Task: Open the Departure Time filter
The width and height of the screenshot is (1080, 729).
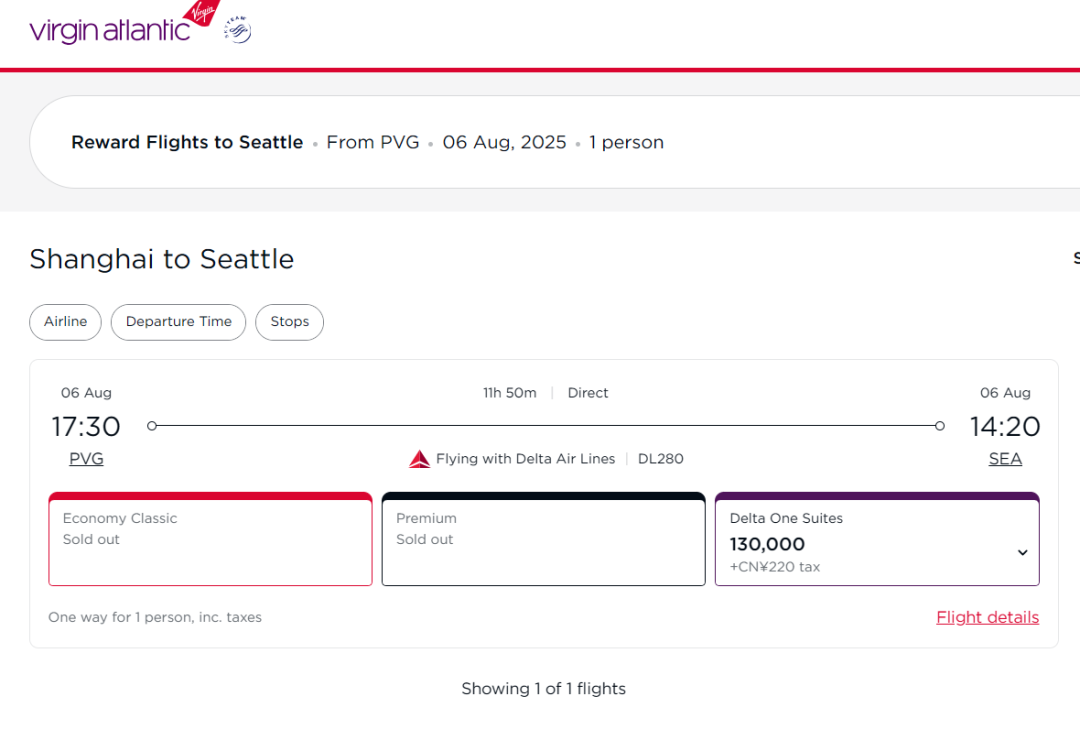Action: coord(179,322)
